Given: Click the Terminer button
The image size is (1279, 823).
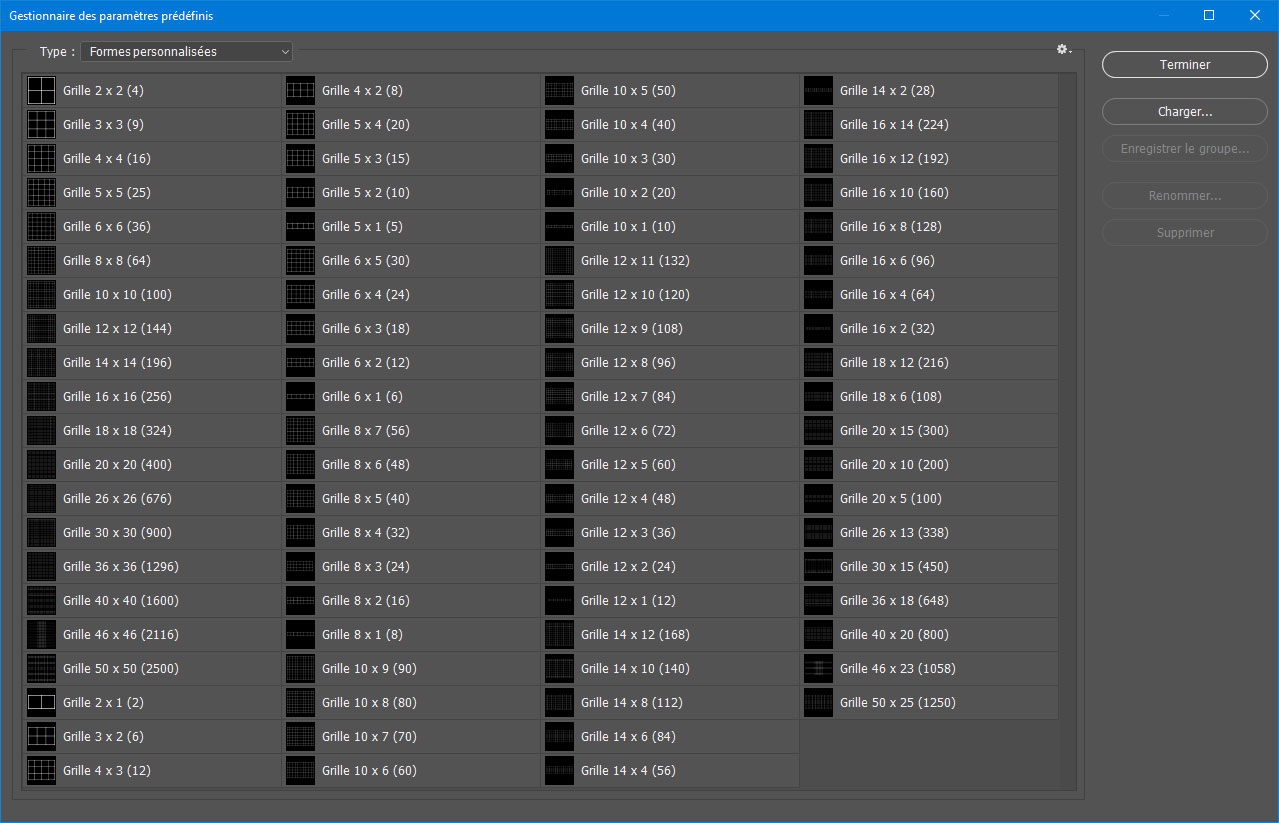Looking at the screenshot, I should 1184,64.
